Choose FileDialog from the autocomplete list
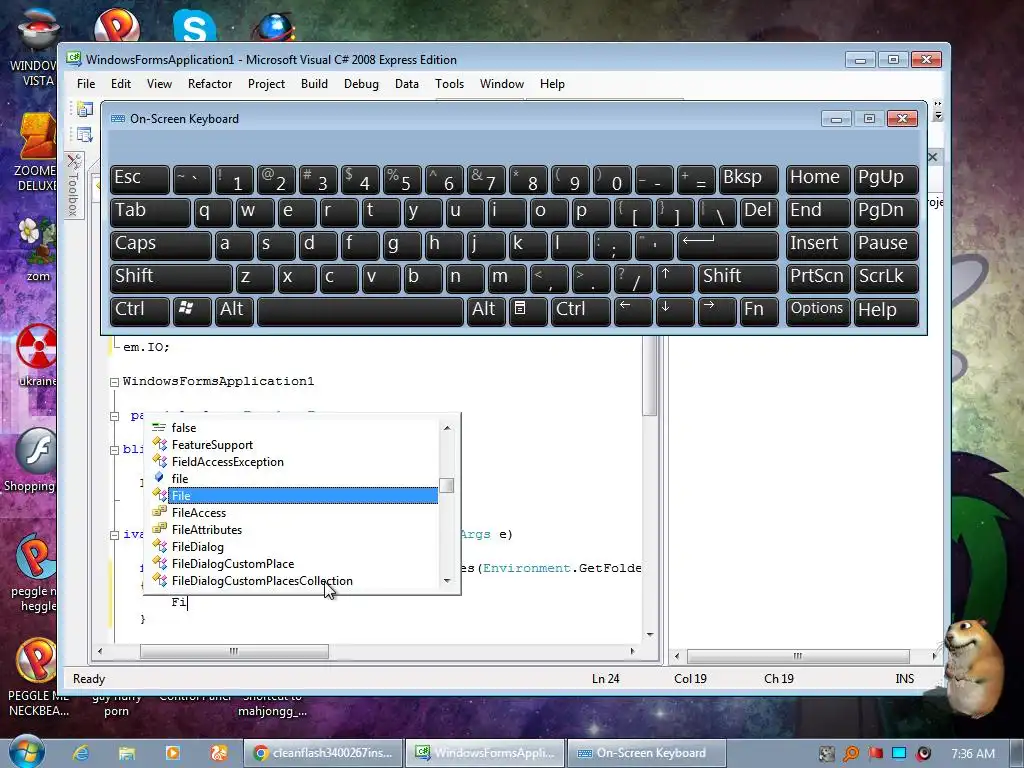Viewport: 1024px width, 768px height. [x=197, y=547]
